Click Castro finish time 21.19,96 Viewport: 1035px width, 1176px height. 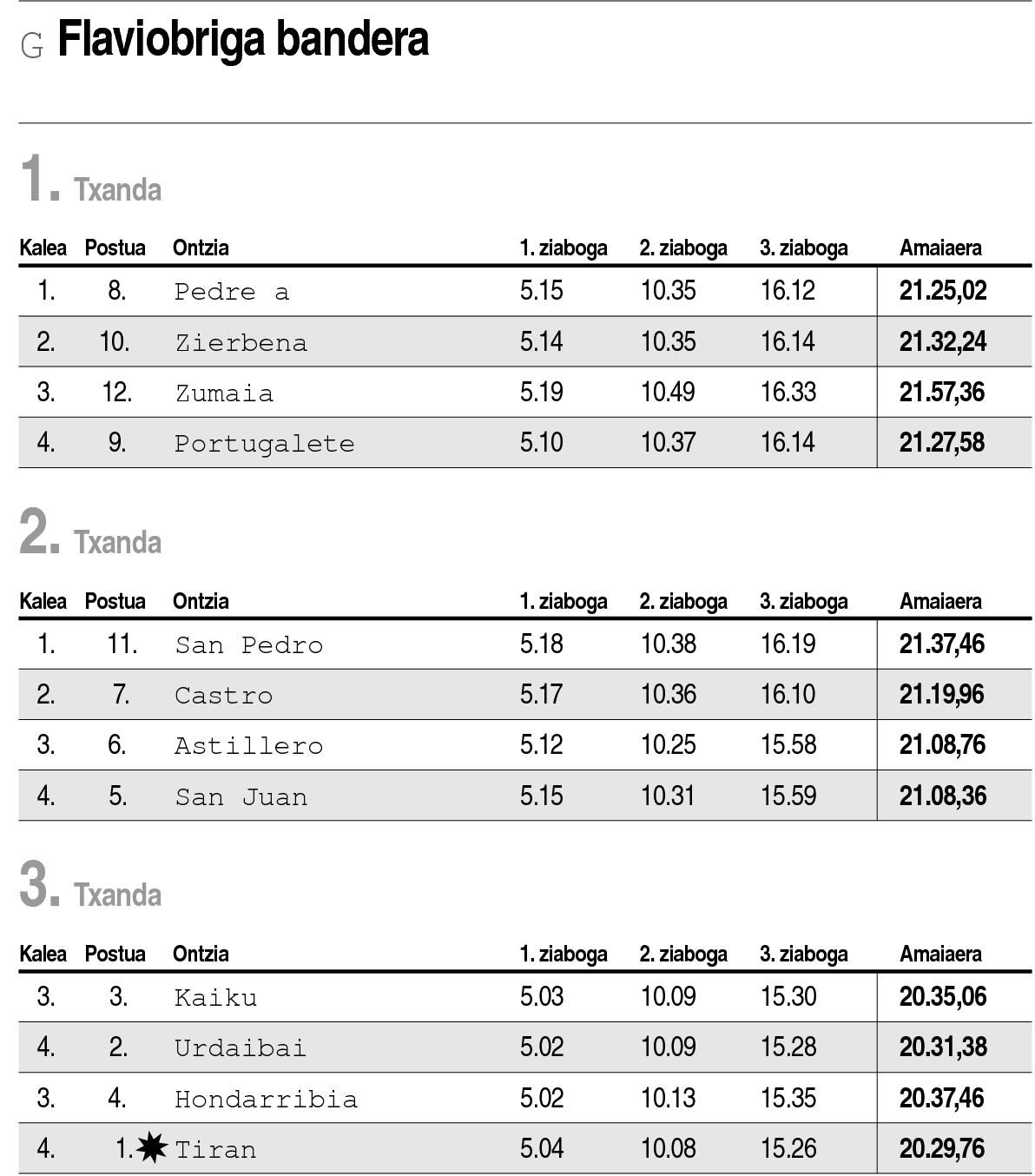point(942,695)
